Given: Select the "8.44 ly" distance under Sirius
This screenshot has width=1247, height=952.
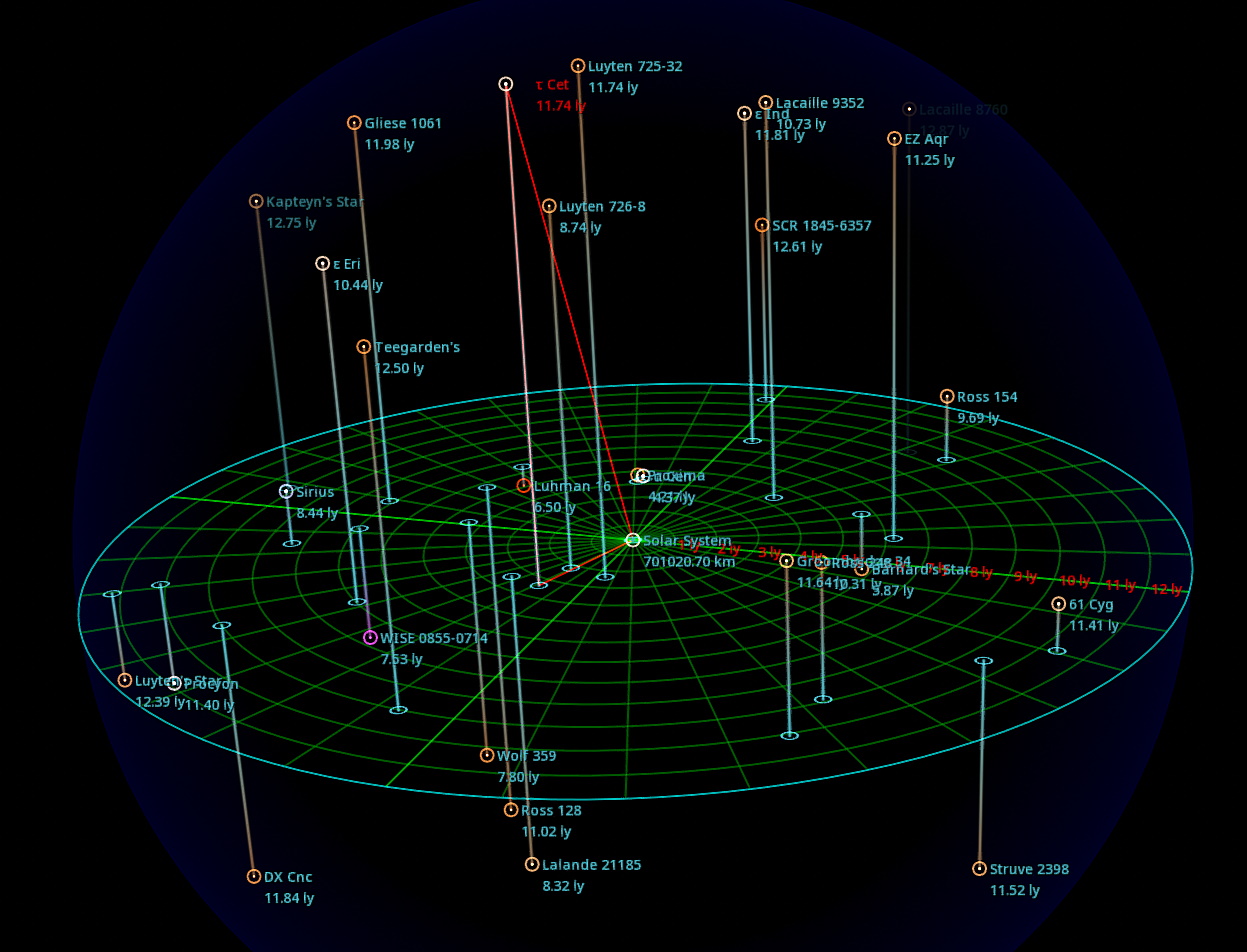Looking at the screenshot, I should click(x=317, y=513).
